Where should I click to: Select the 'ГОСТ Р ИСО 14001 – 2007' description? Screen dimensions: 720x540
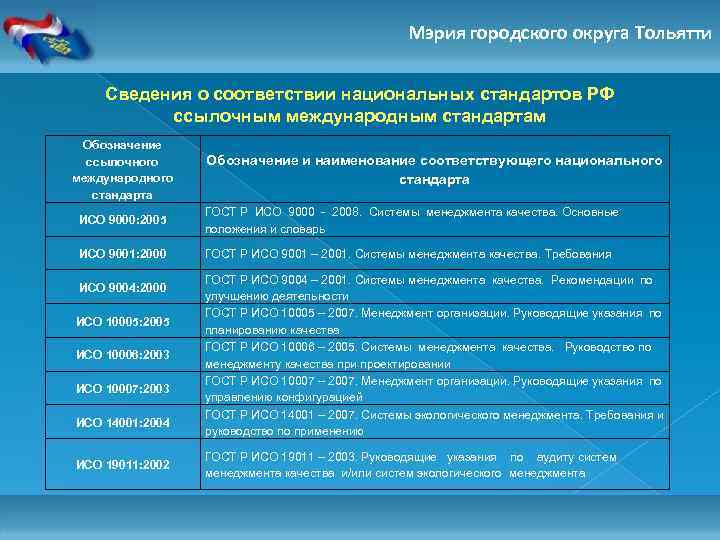pos(434,423)
